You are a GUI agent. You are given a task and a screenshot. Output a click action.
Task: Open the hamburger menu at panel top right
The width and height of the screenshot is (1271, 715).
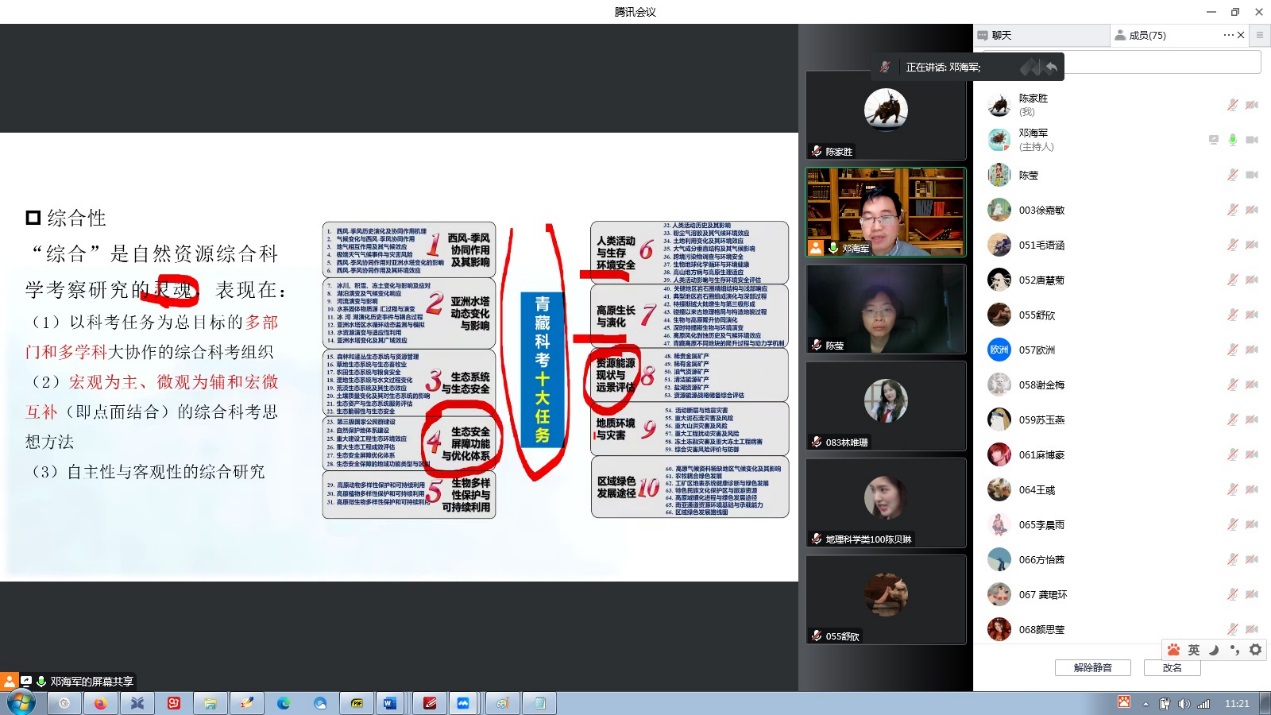click(x=1259, y=35)
